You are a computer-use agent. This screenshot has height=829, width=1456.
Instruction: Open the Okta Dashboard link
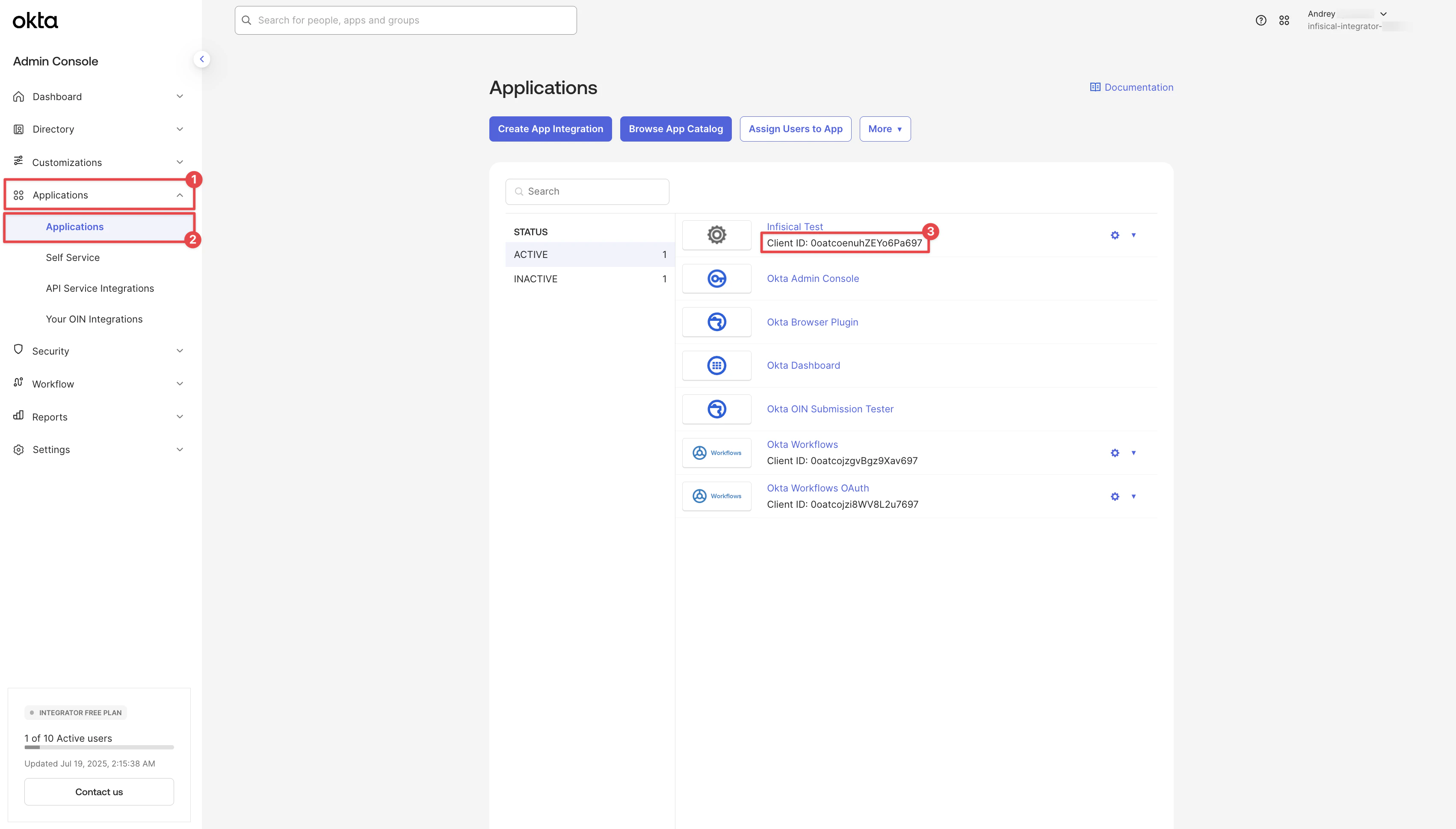pyautogui.click(x=803, y=366)
